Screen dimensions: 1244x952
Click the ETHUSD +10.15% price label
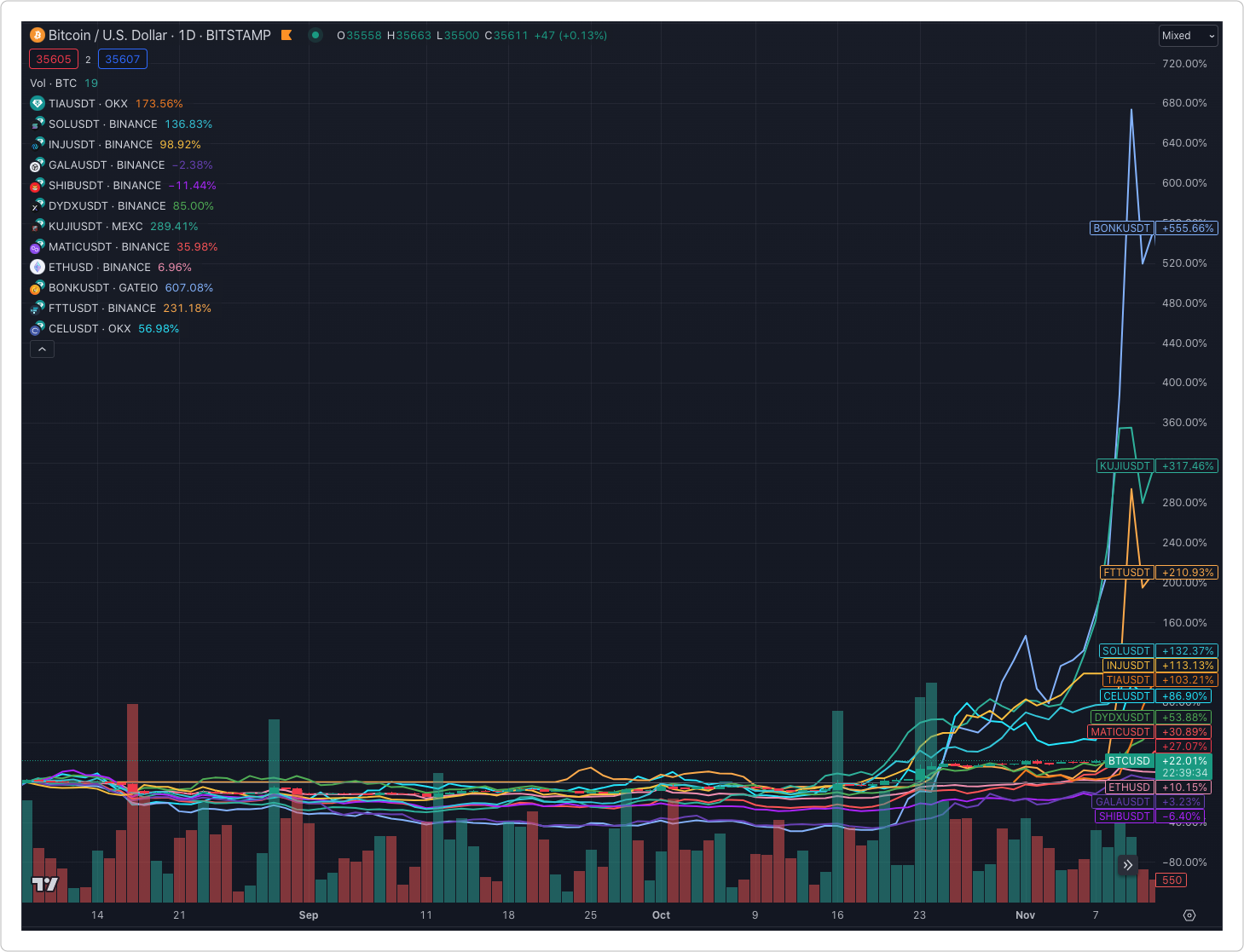(x=1158, y=788)
